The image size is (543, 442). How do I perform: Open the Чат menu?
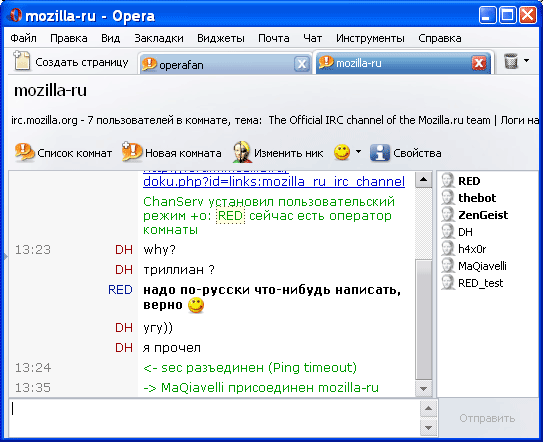(x=312, y=38)
